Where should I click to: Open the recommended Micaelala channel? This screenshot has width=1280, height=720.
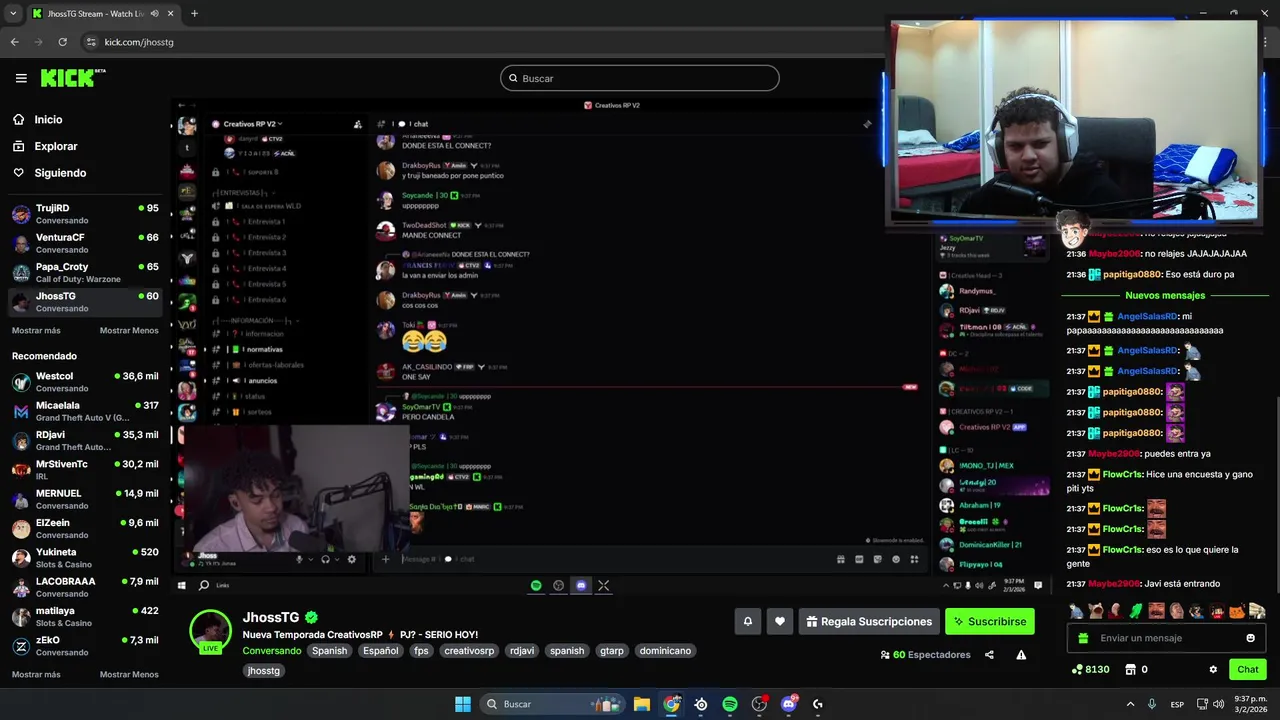[85, 411]
